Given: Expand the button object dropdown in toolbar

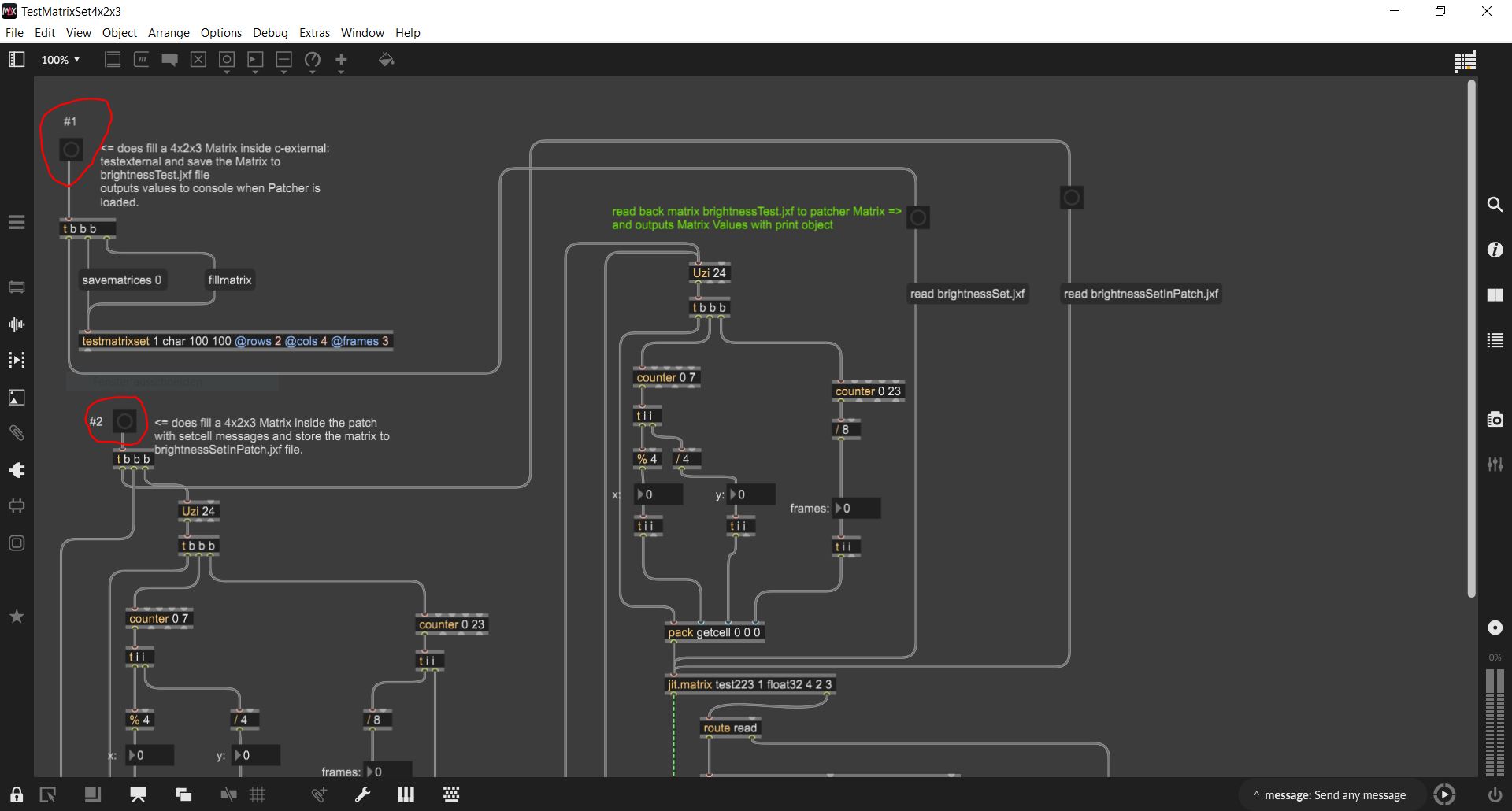Looking at the screenshot, I should 227,72.
